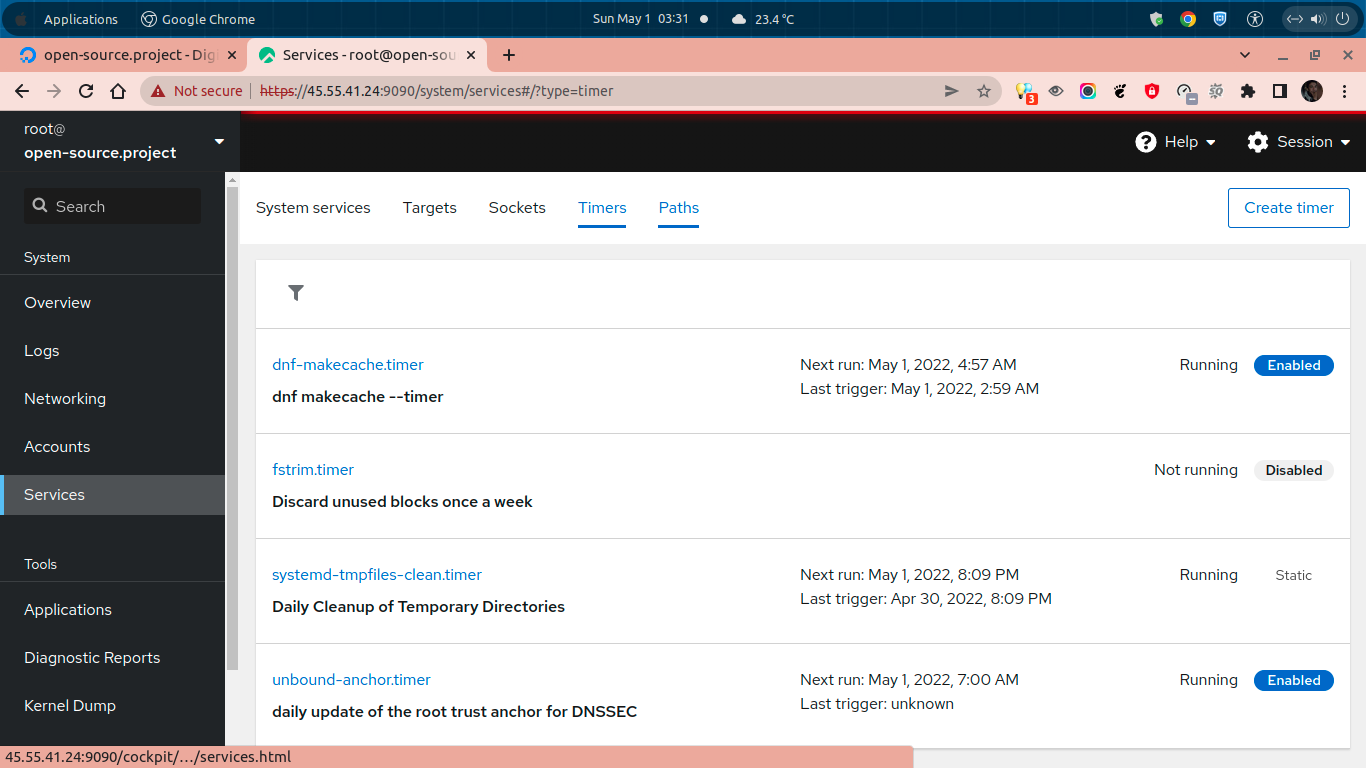Image resolution: width=1366 pixels, height=768 pixels.
Task: Select the Timers tab
Action: 602,208
